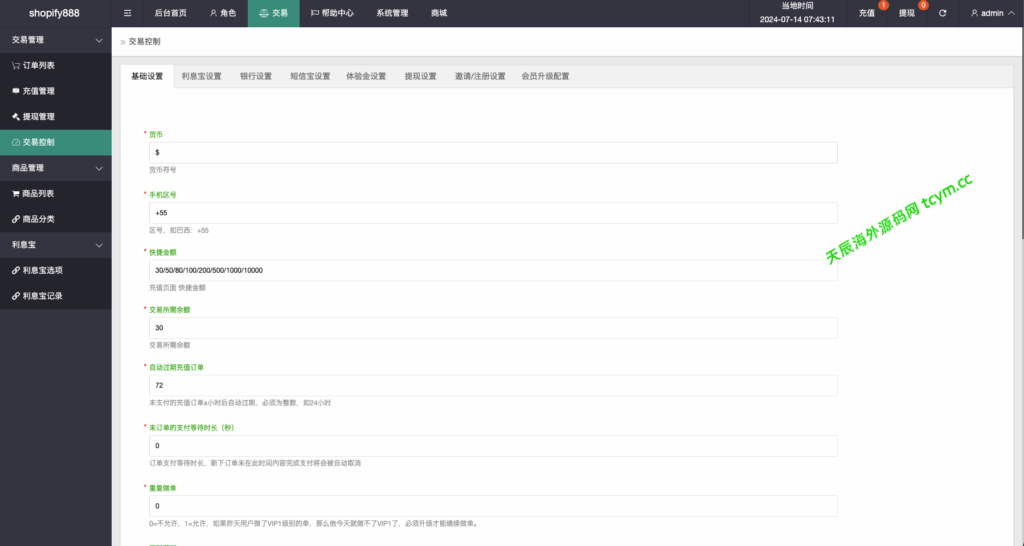This screenshot has height=546, width=1024.
Task: Click the 快捷金额 input field
Action: click(493, 270)
